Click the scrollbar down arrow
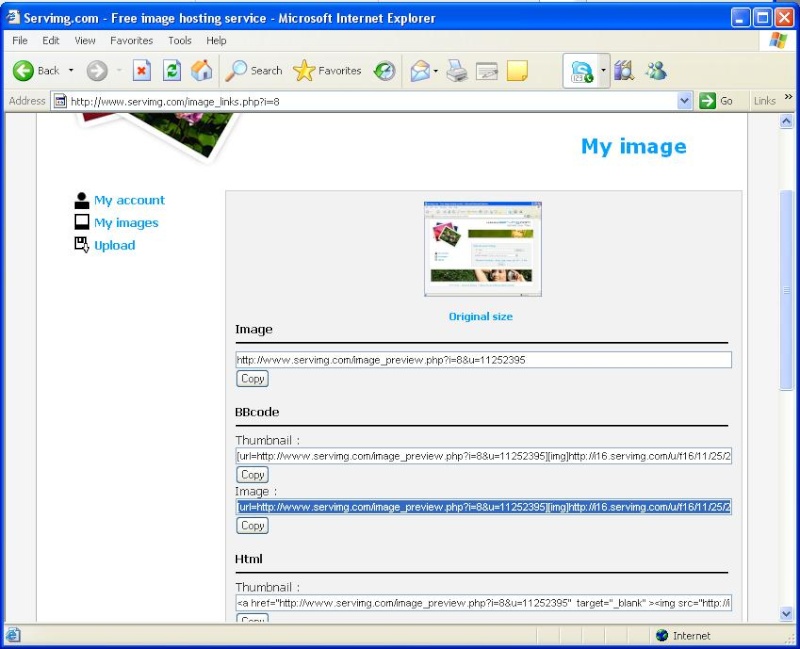Screen dimensions: 800x649 786,614
